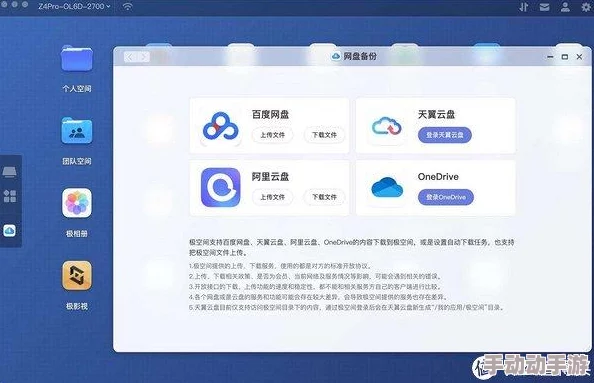Viewport: 594px width, 383px height.
Task: Click 下载文件 under 阿里云盘
Action: pos(324,197)
